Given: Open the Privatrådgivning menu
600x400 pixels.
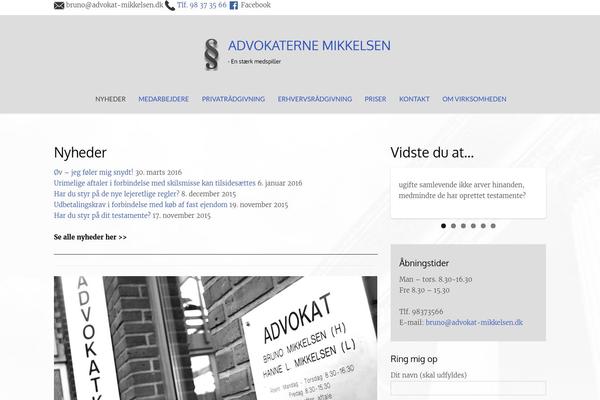Looking at the screenshot, I should point(233,99).
